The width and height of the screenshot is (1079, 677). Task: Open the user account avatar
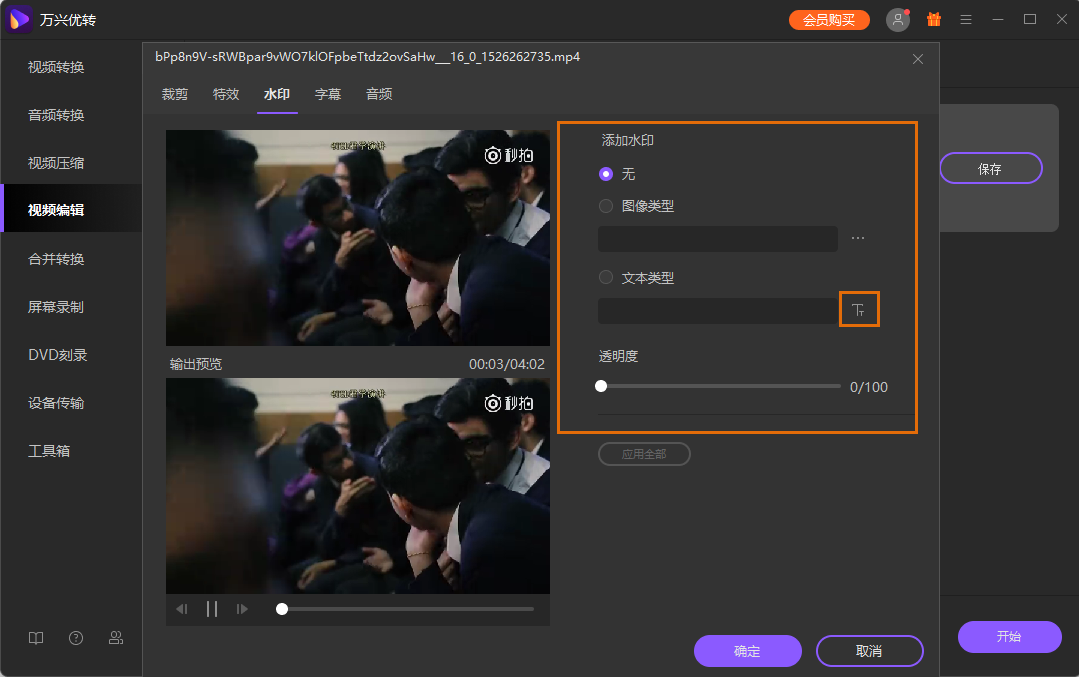pos(897,19)
